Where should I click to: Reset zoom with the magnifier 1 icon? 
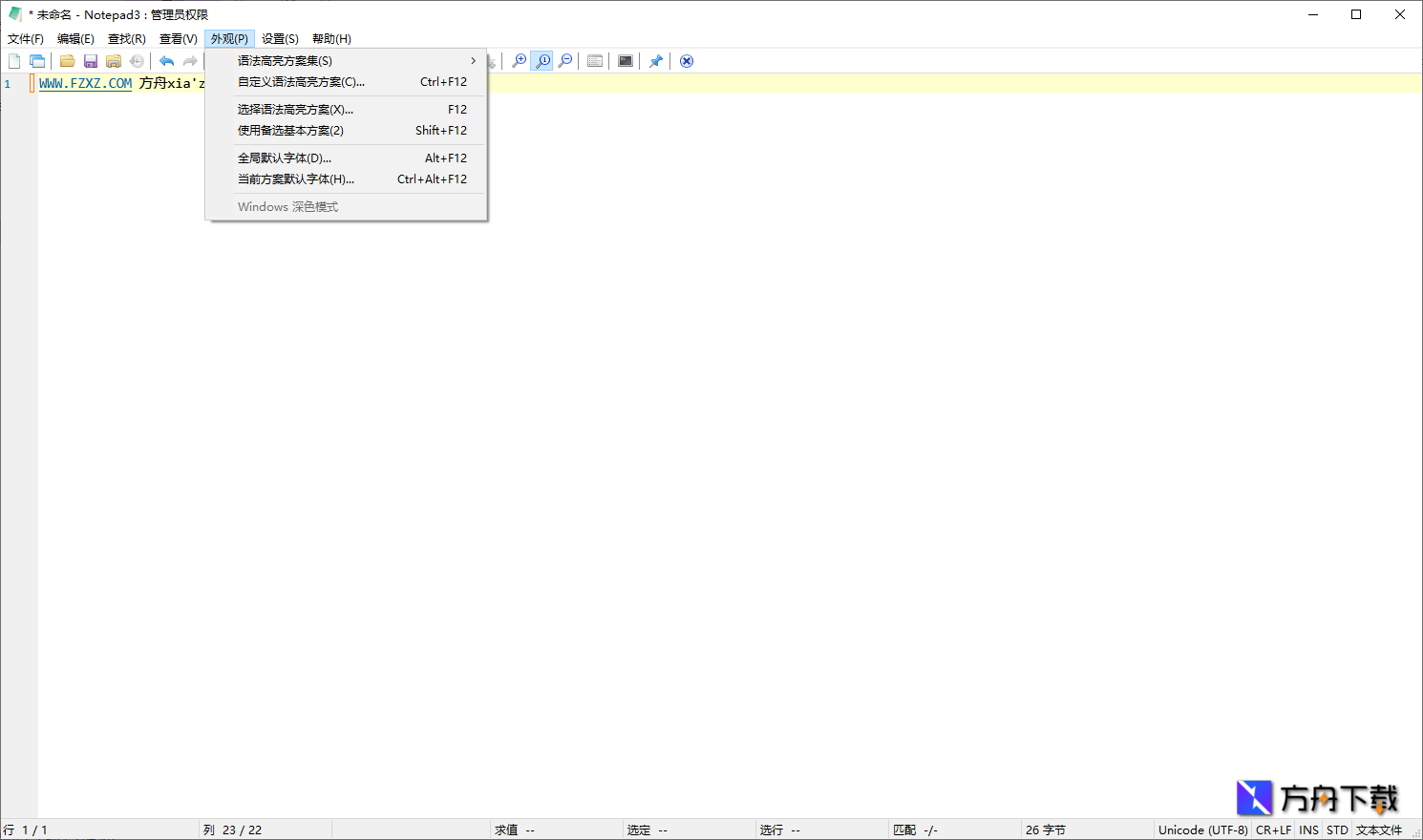tap(542, 60)
